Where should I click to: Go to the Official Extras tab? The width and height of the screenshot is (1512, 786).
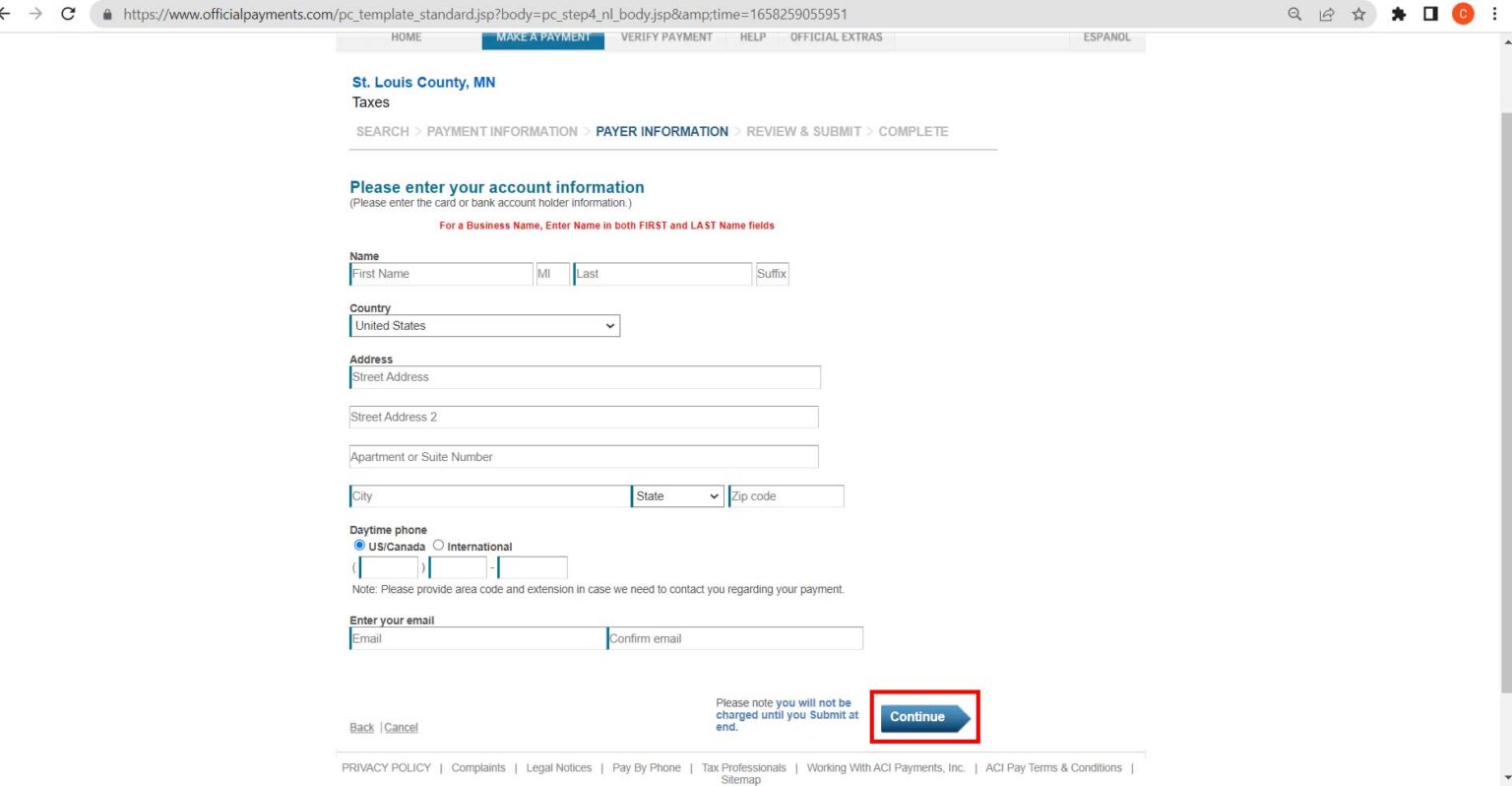[x=836, y=37]
